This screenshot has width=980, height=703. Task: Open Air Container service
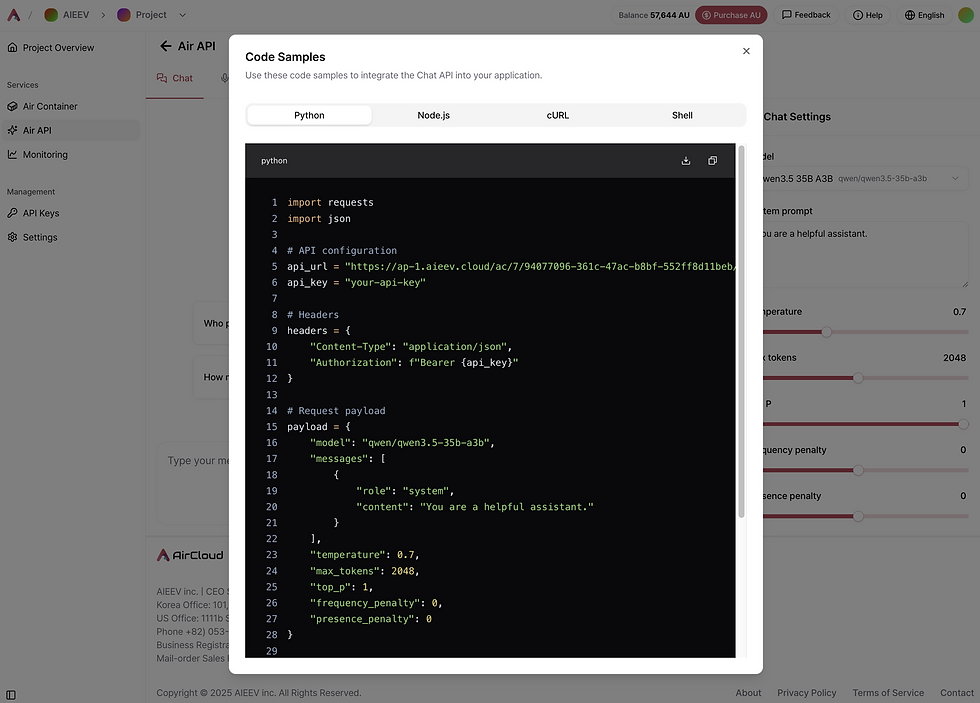[x=70, y=106]
